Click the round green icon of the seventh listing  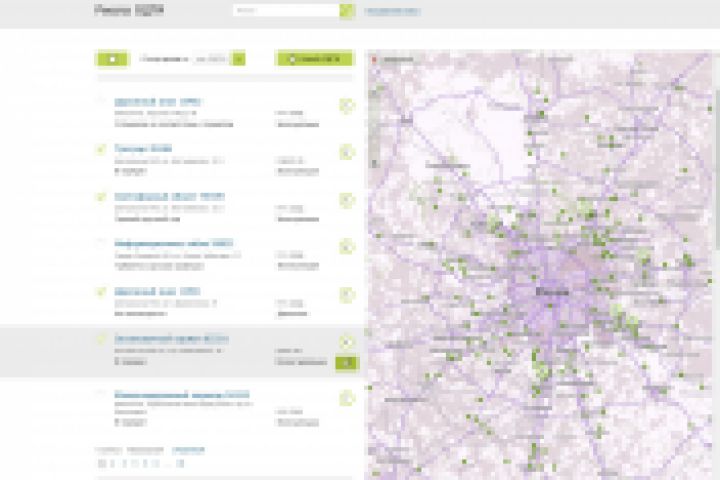click(x=347, y=398)
